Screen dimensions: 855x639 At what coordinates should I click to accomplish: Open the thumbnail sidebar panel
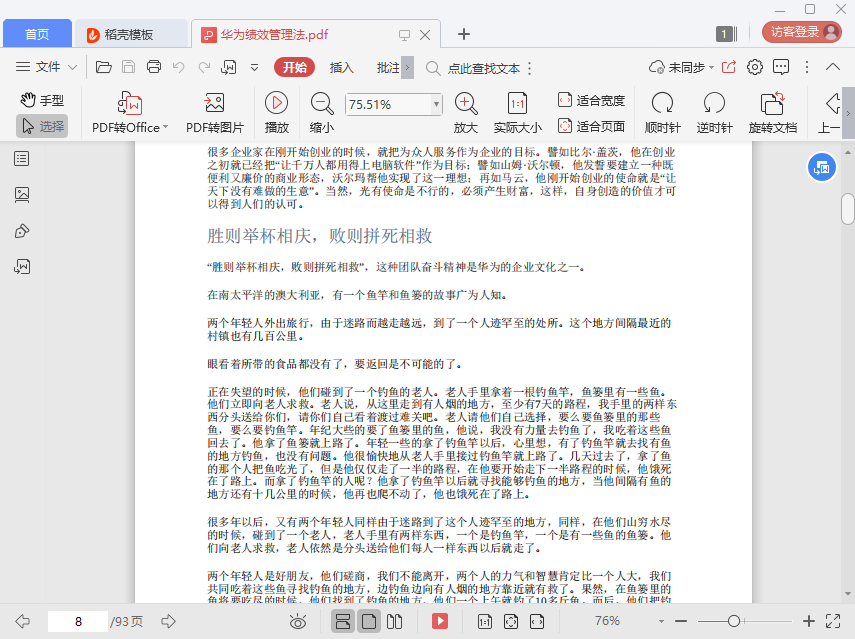(x=22, y=195)
